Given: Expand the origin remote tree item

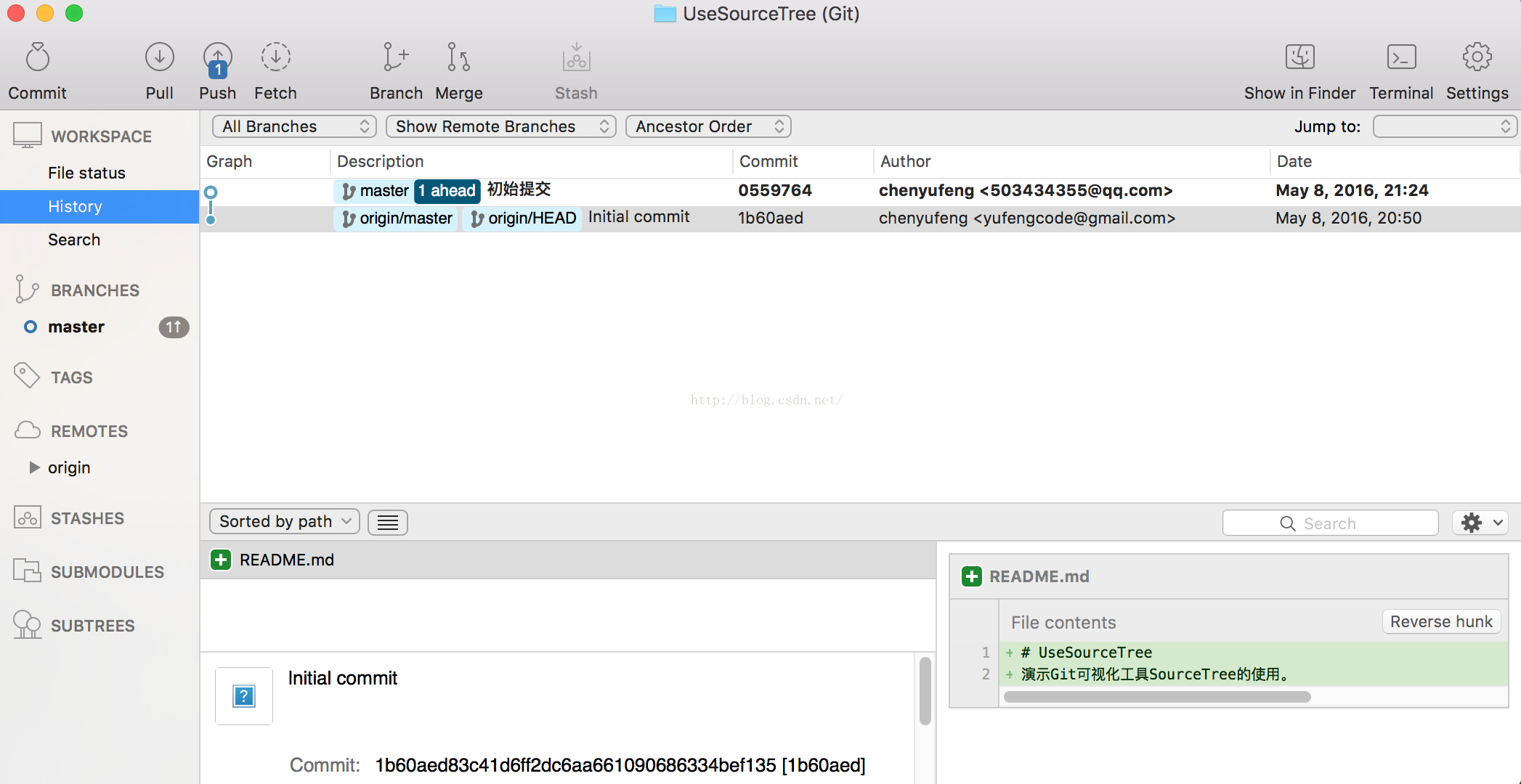Looking at the screenshot, I should pyautogui.click(x=33, y=467).
